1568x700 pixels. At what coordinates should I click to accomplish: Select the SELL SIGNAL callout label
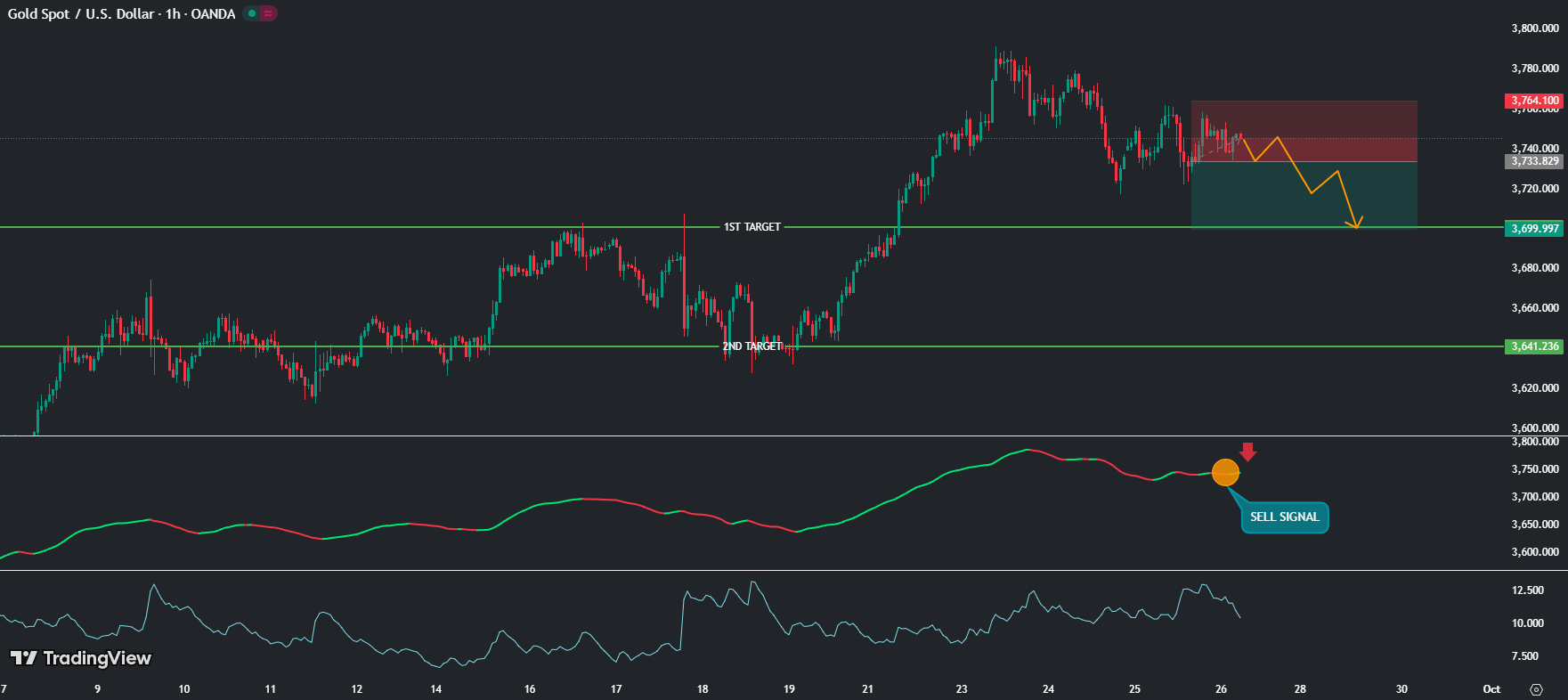1284,517
